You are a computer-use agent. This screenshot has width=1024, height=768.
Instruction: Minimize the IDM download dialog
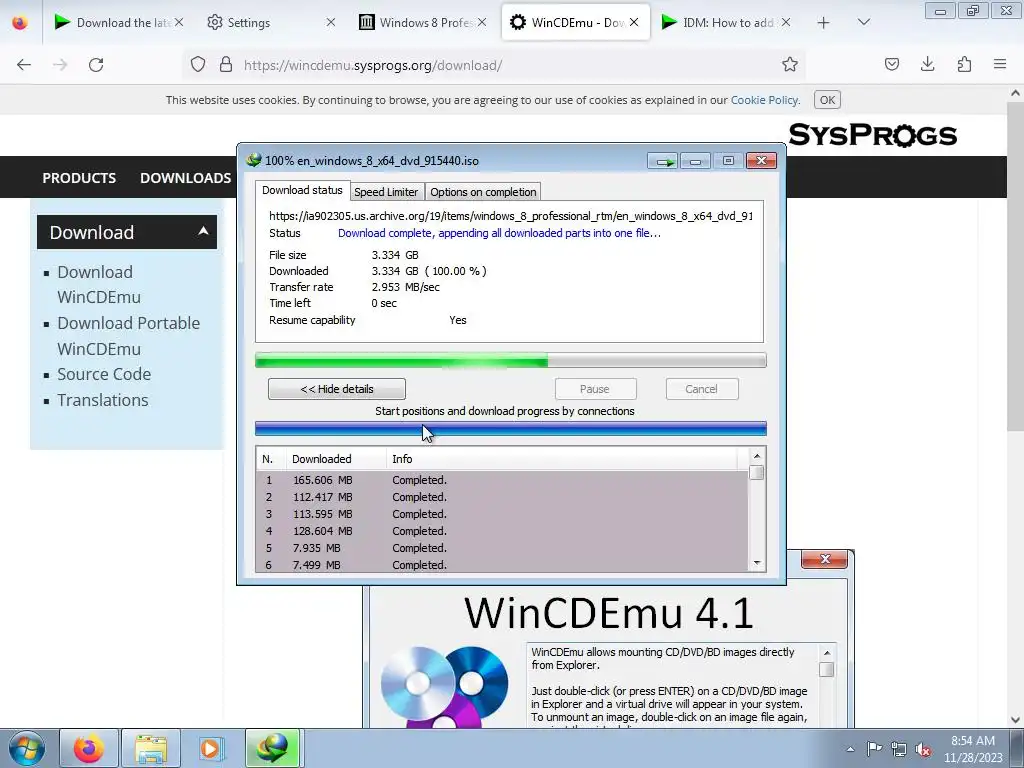tap(696, 161)
